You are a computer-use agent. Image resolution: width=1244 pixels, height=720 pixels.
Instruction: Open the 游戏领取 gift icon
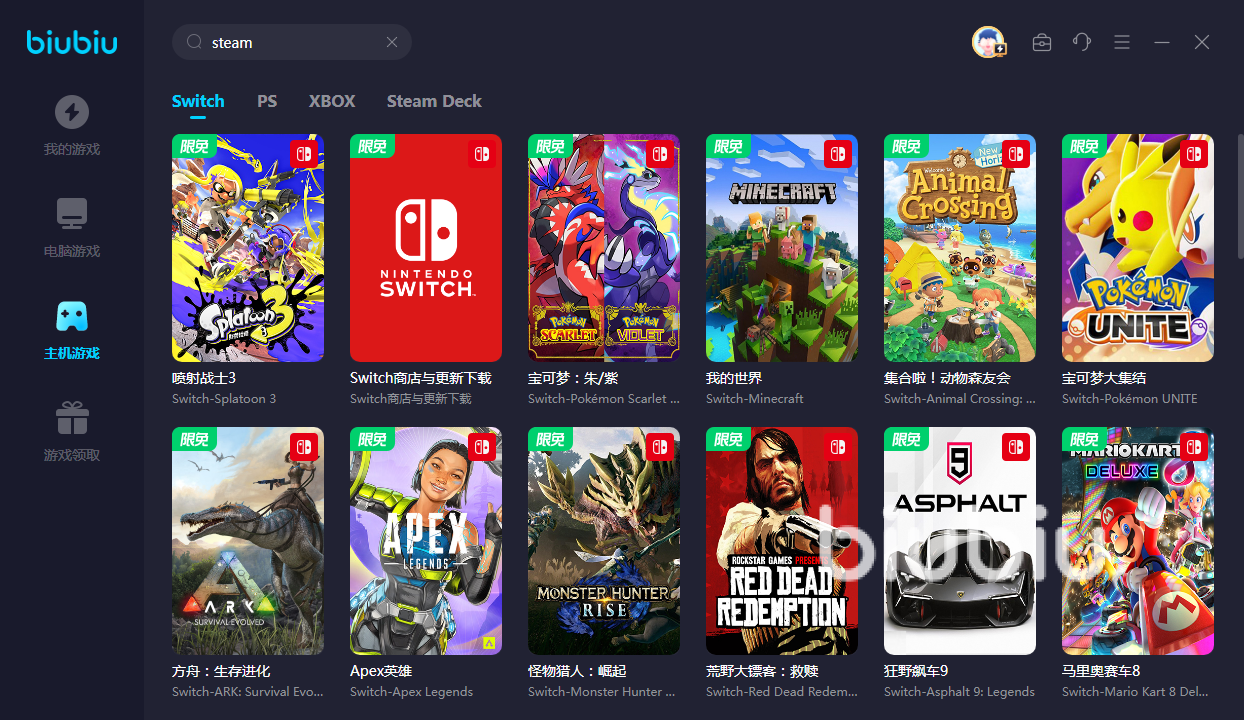point(71,420)
